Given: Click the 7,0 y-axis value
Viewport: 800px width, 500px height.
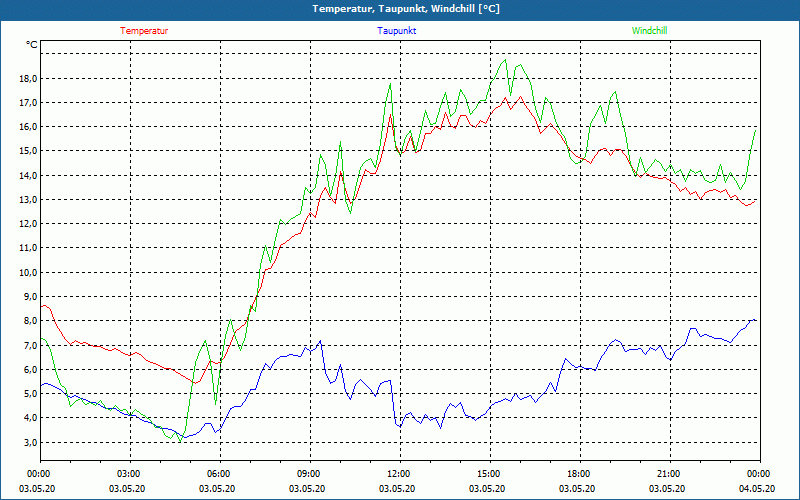Looking at the screenshot, I should click(28, 345).
